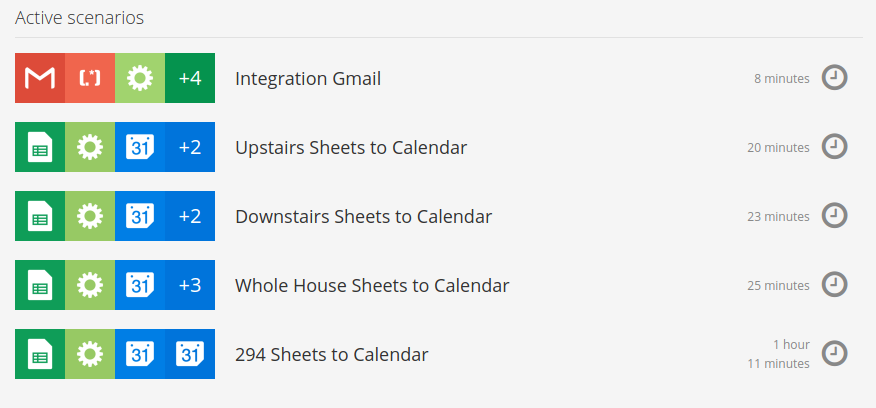The height and width of the screenshot is (408, 876).
Task: Expand +2 modules in Downstairs scenario
Action: [x=190, y=216]
